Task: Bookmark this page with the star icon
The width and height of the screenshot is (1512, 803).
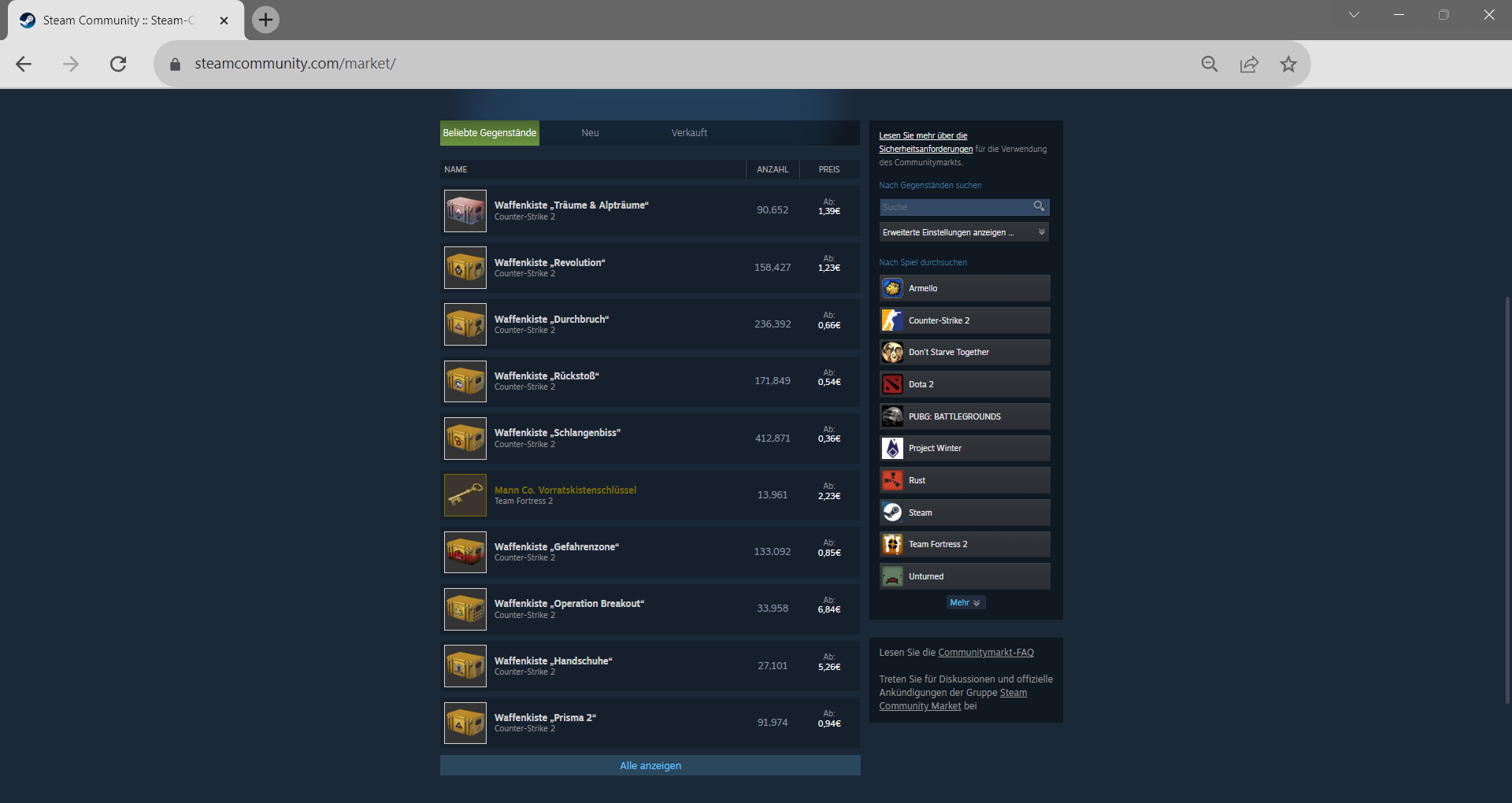Action: pos(1288,64)
